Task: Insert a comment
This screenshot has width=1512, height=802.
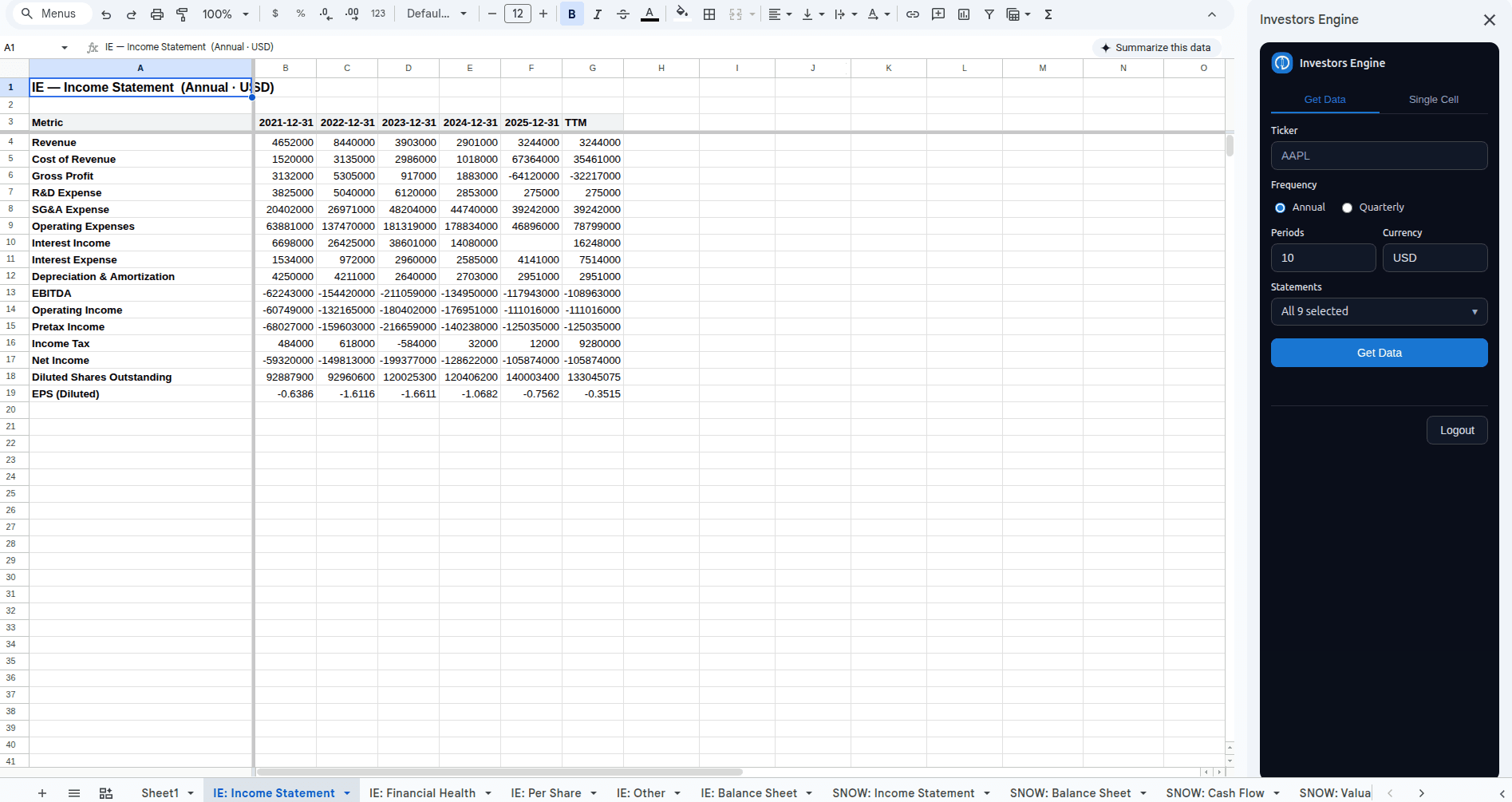Action: pos(938,14)
